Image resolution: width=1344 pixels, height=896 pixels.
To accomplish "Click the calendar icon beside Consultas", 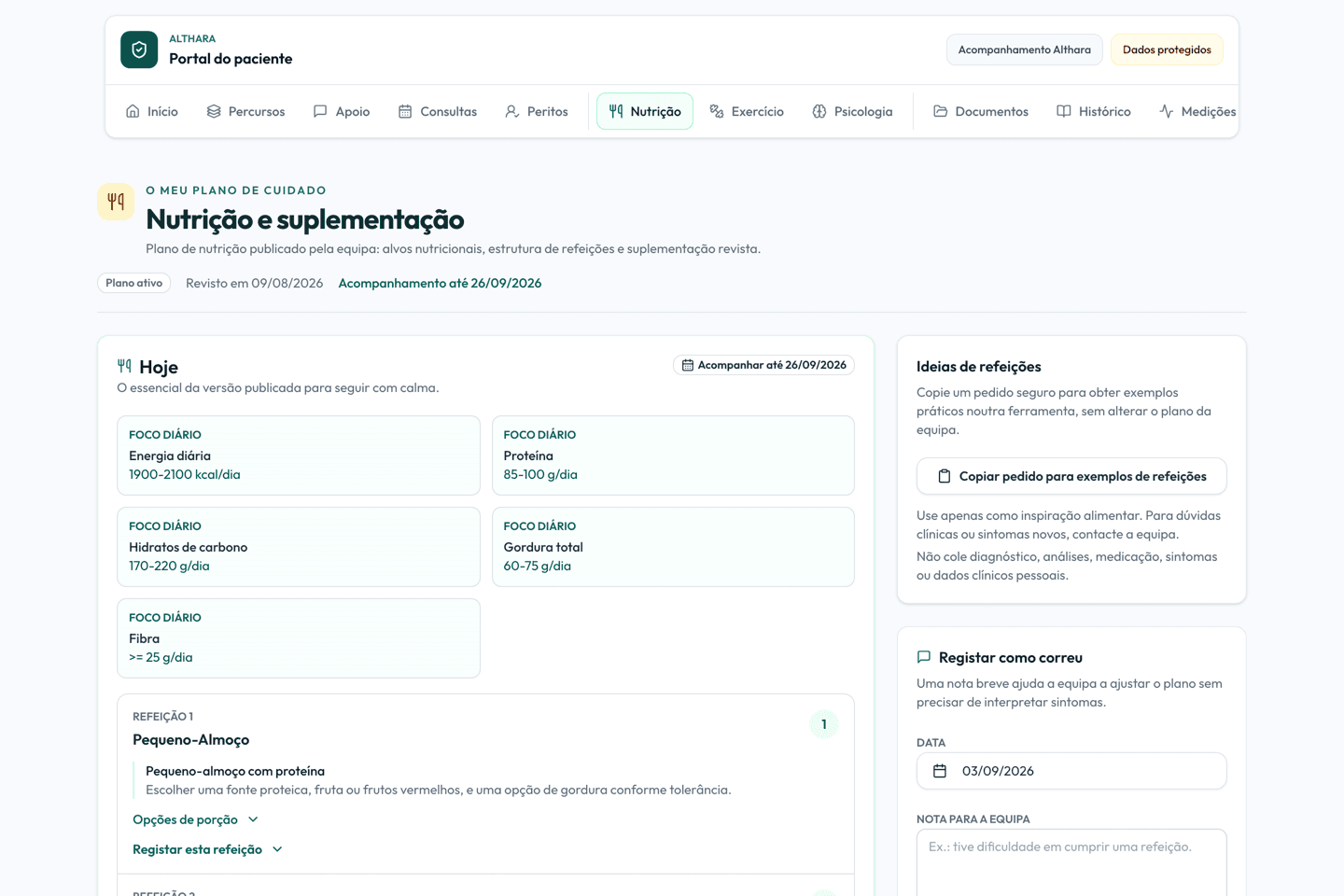I will (x=405, y=111).
